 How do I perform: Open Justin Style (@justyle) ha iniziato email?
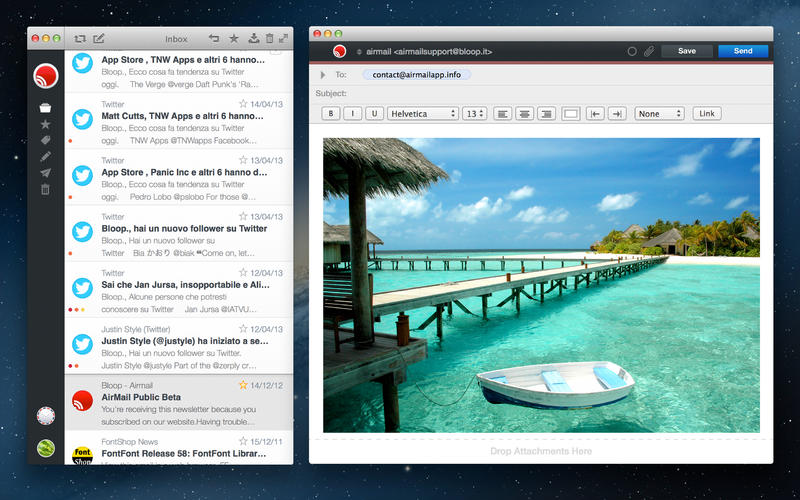point(179,346)
